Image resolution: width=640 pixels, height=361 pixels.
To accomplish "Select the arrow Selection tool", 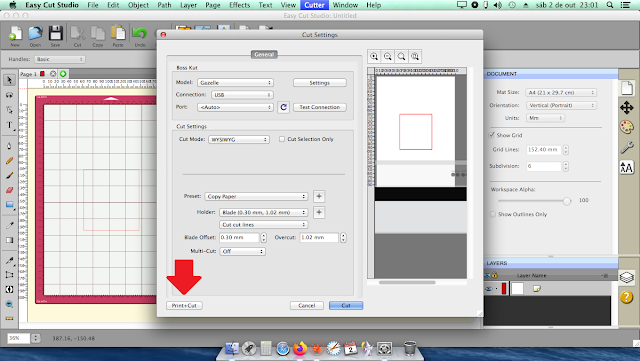I will [9, 80].
